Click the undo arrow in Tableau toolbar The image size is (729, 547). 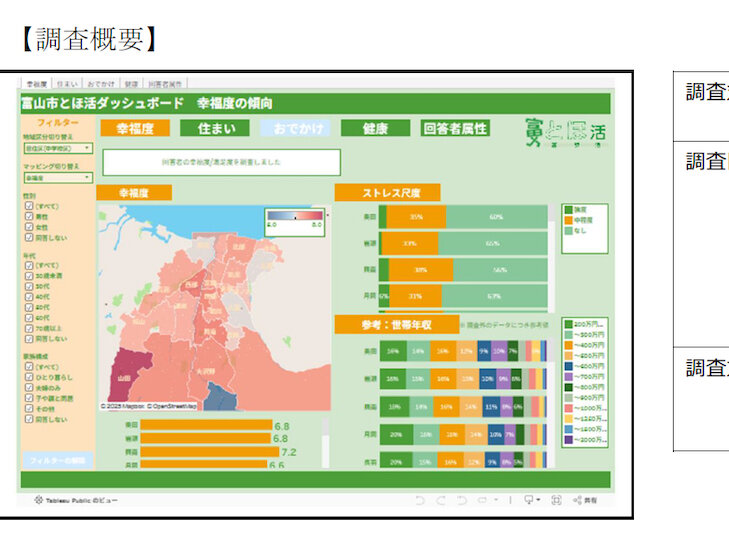pos(420,499)
